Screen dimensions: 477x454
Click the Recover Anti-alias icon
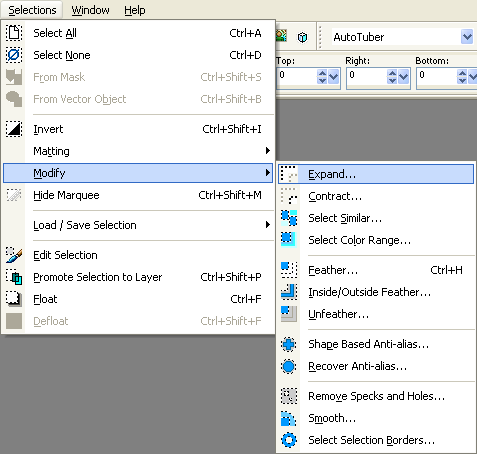pos(289,366)
